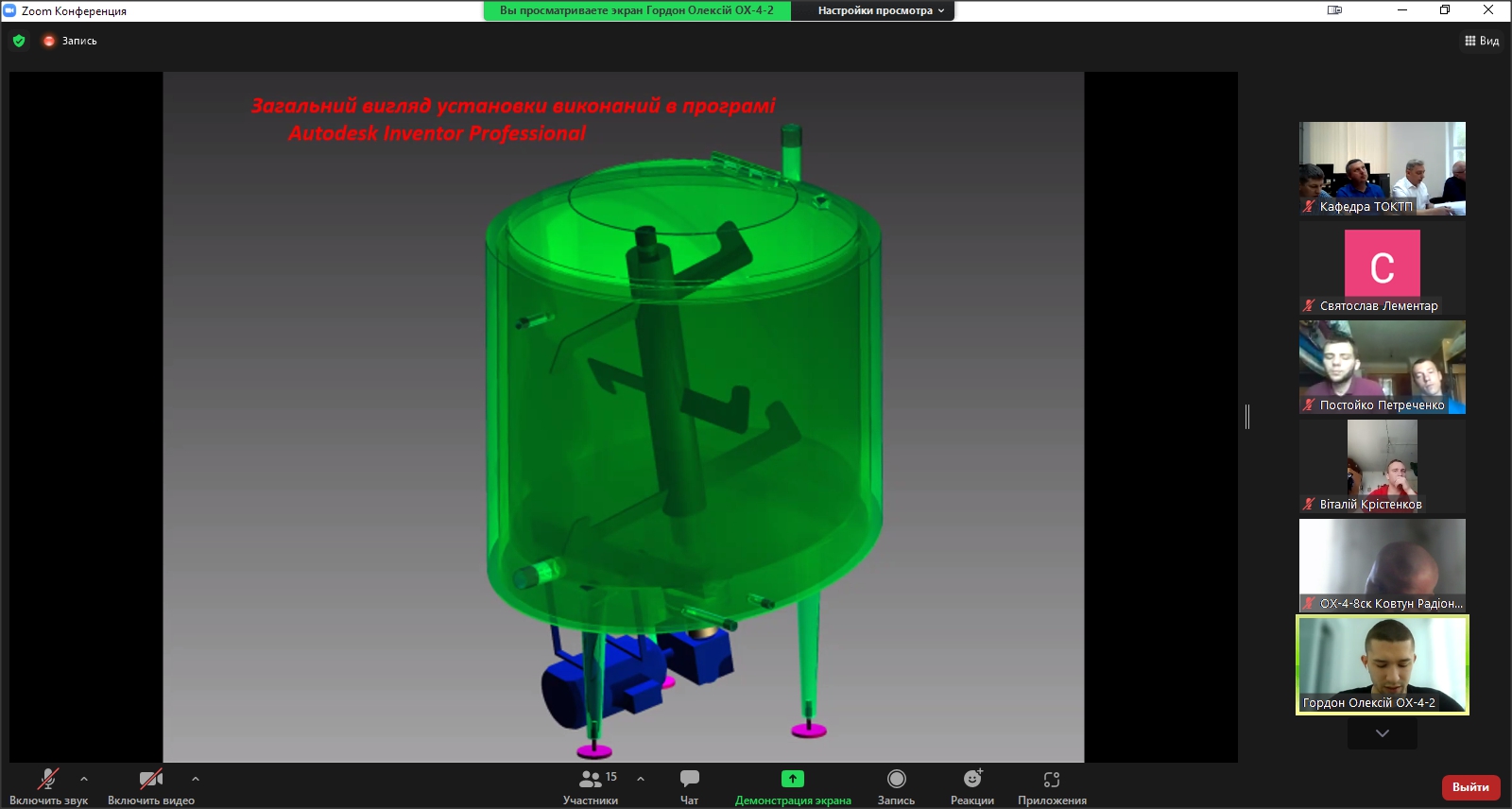Screen dimensions: 1512x809
Task: Open the Вид layout menu
Action: [x=1482, y=41]
